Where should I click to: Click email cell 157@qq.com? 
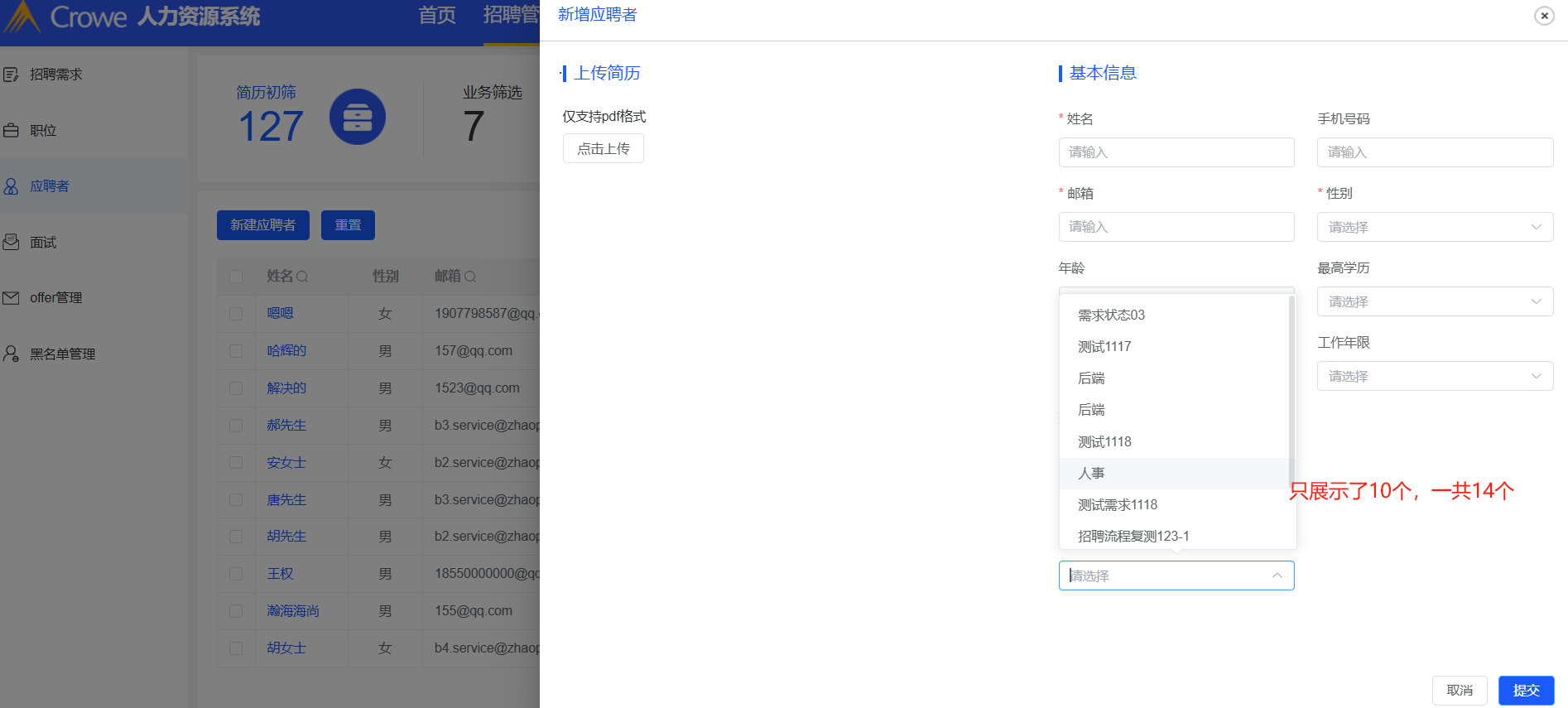474,351
